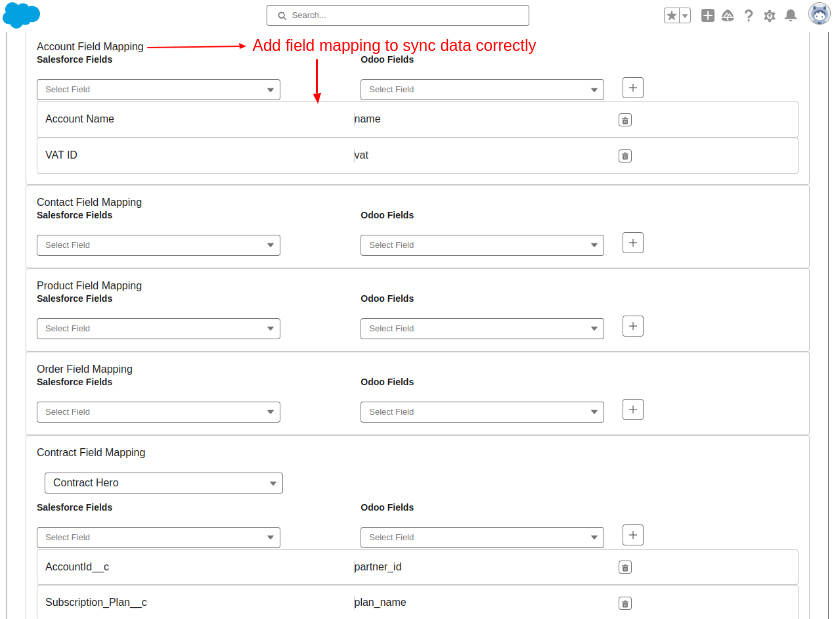834x619 pixels.
Task: Open Contact mapping Salesforce field dropdown
Action: (159, 245)
